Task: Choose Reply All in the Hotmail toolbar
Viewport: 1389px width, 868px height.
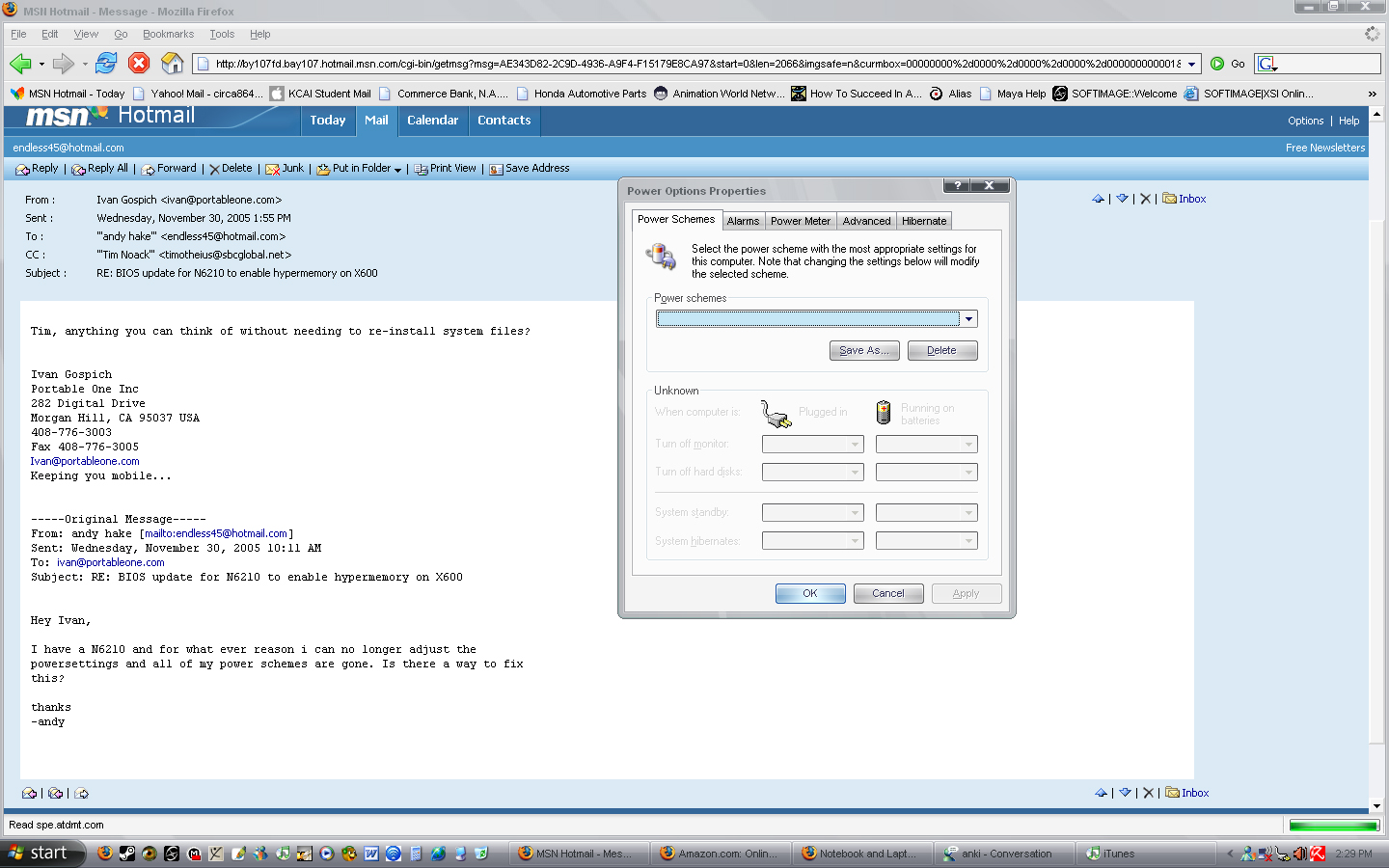Action: tap(99, 169)
